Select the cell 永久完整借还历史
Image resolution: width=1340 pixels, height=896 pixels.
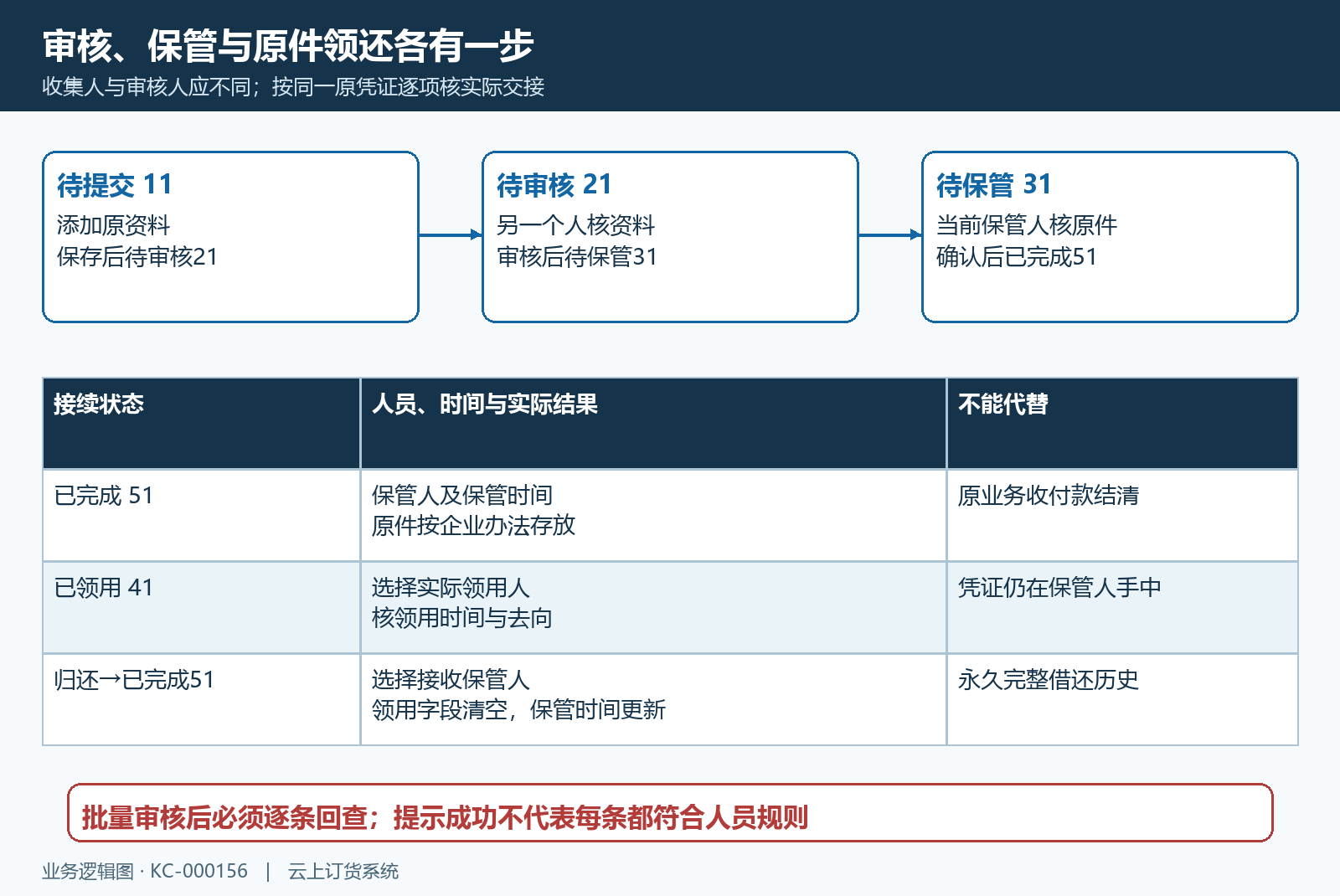[x=1122, y=699]
